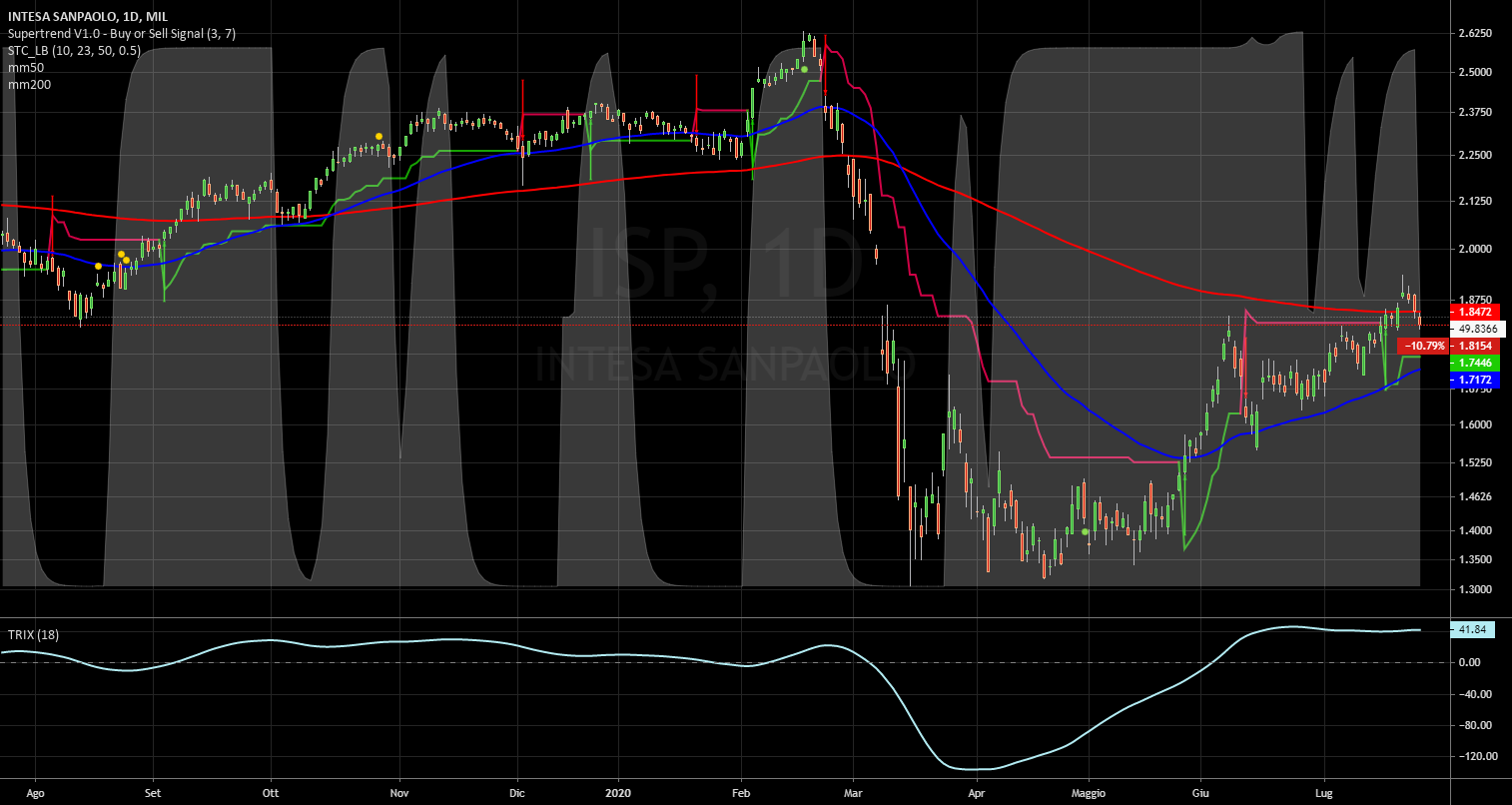
Task: Click the Maggio date on the time axis
Action: [x=1089, y=795]
